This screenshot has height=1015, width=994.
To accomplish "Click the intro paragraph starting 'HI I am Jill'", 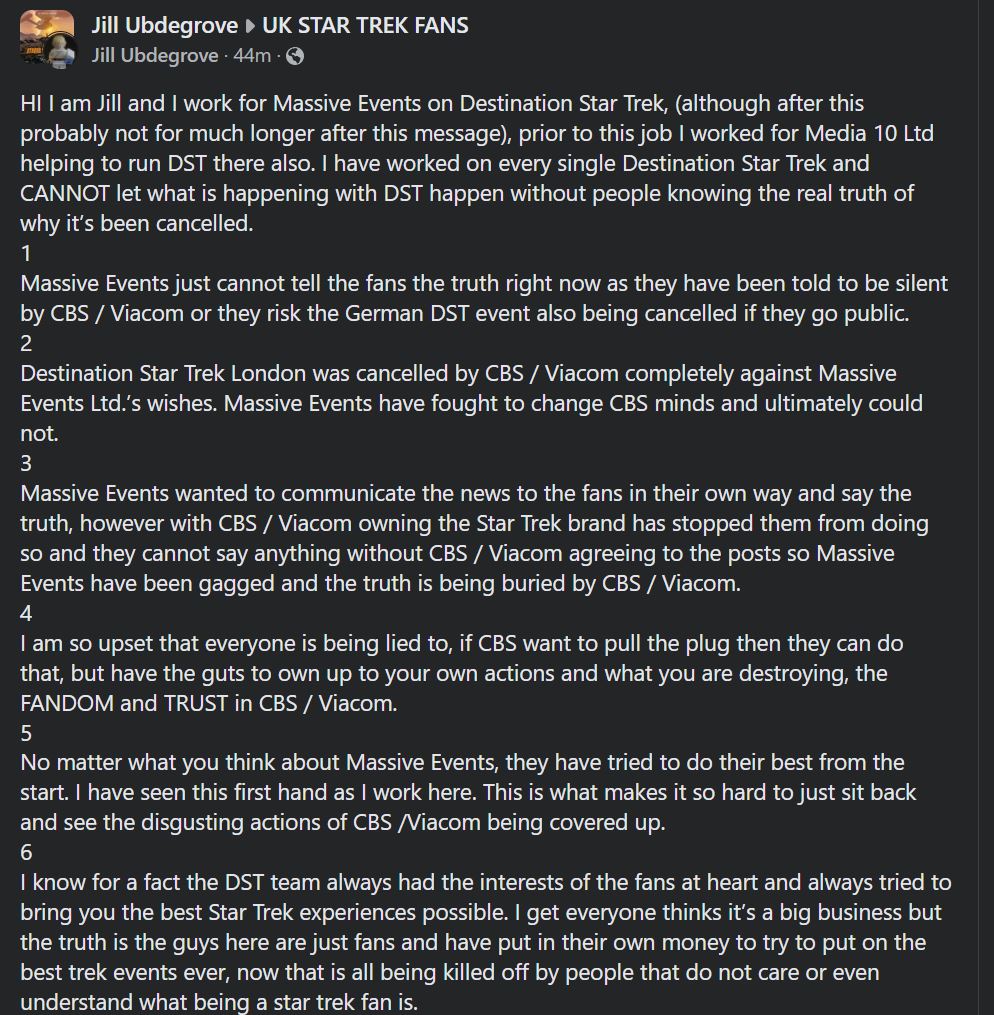I will [x=477, y=163].
